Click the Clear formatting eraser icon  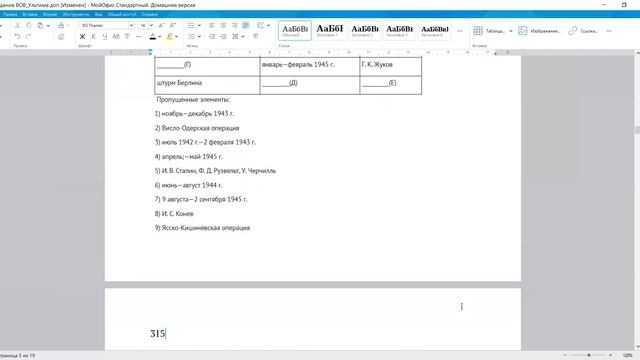click(61, 37)
